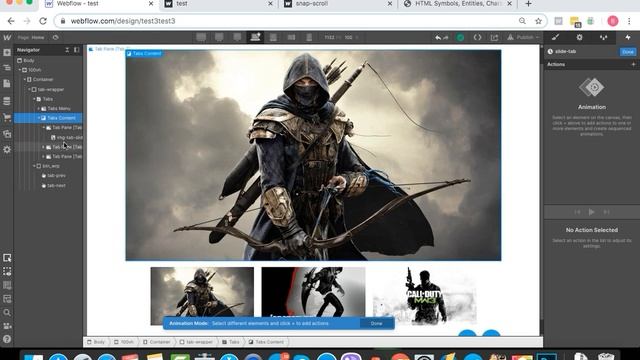This screenshot has width=640, height=360.
Task: Open the Publish dropdown
Action: point(524,38)
